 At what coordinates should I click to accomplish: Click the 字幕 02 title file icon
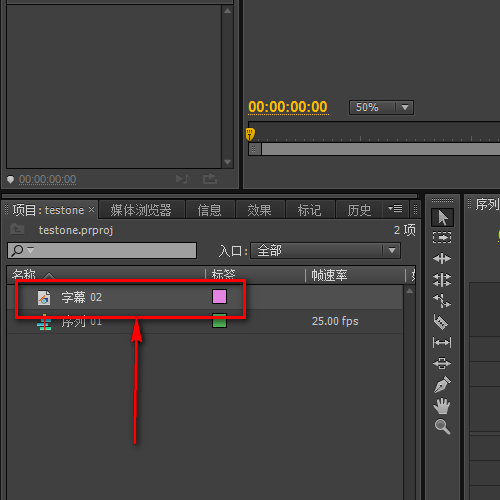pyautogui.click(x=44, y=298)
